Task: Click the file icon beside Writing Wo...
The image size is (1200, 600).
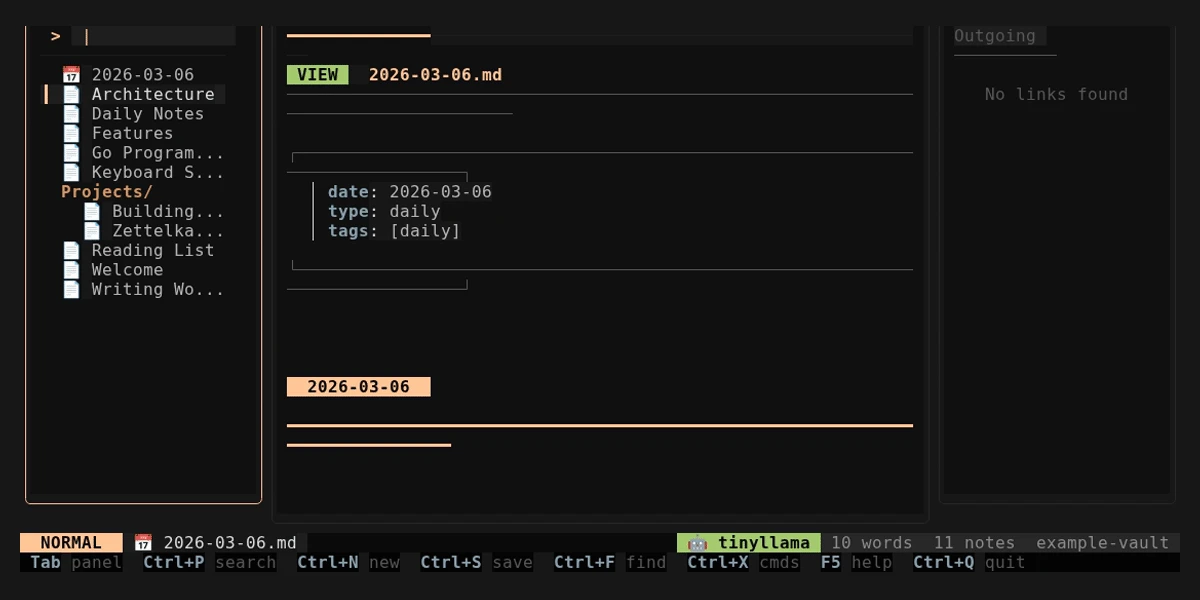Action: click(71, 289)
